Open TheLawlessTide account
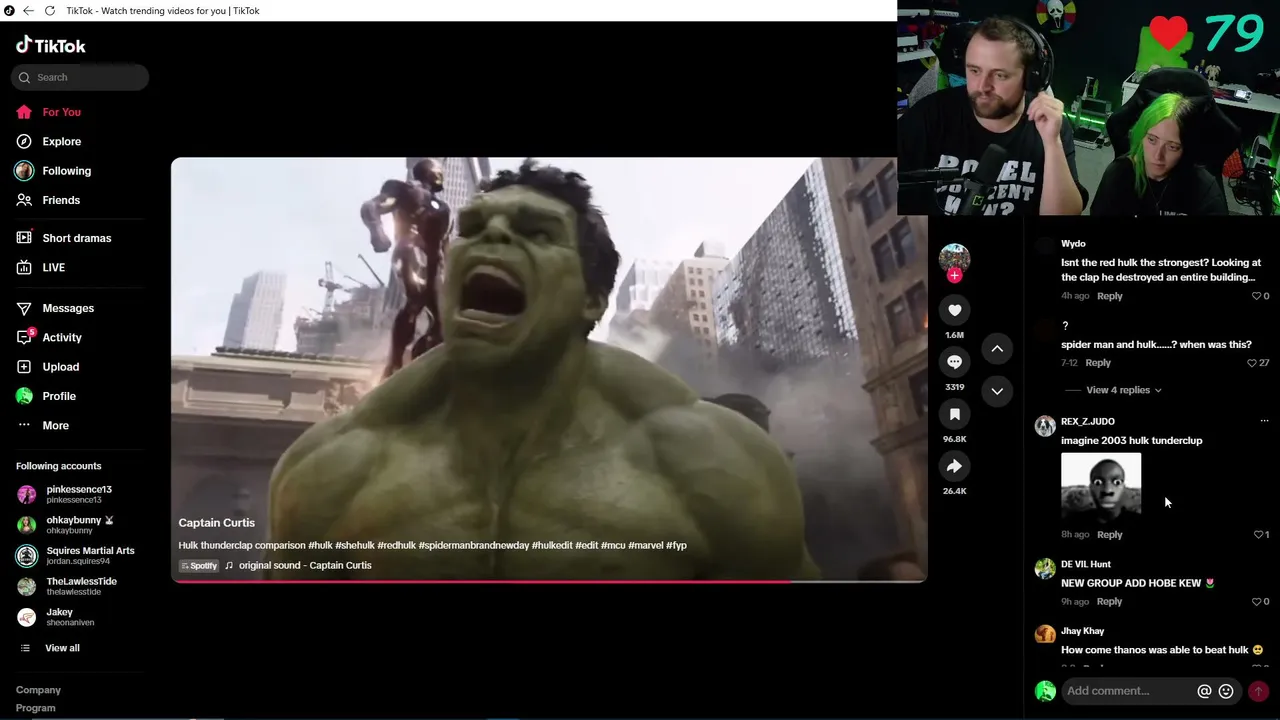 tap(80, 586)
